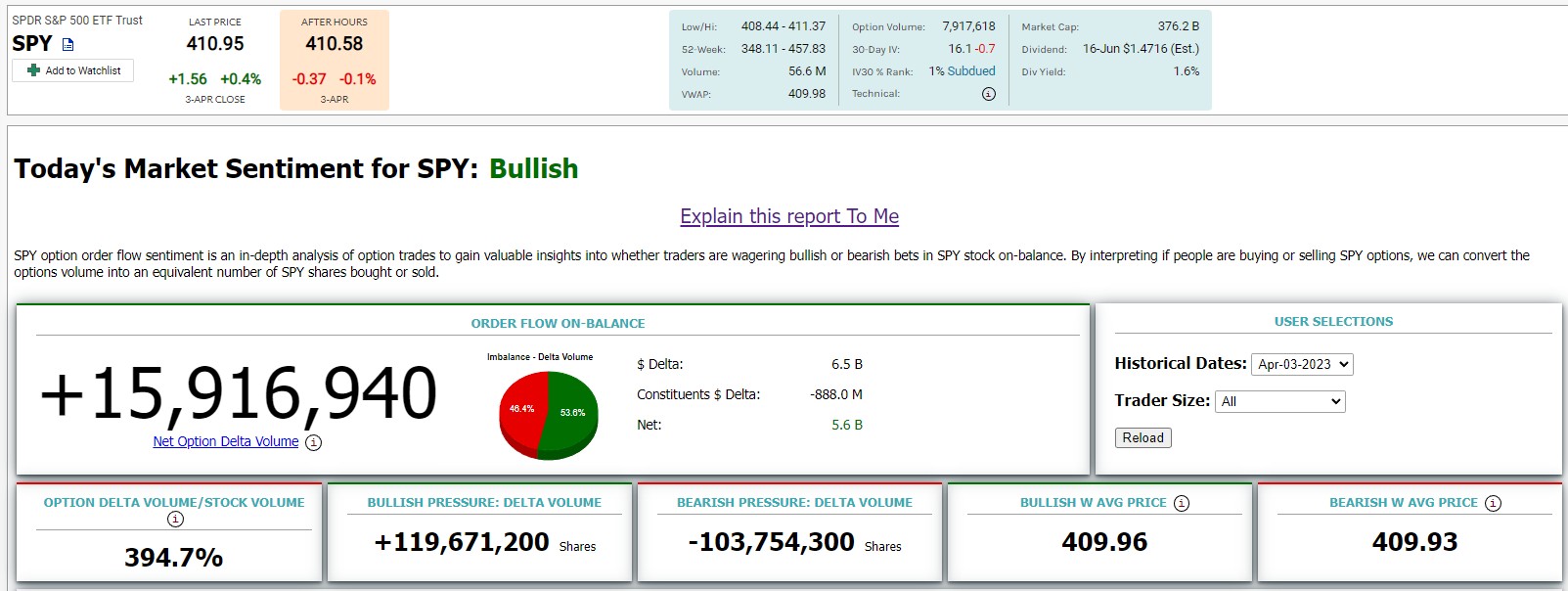Viewport: 1568px width, 591px height.
Task: Click the Reload button
Action: point(1142,437)
